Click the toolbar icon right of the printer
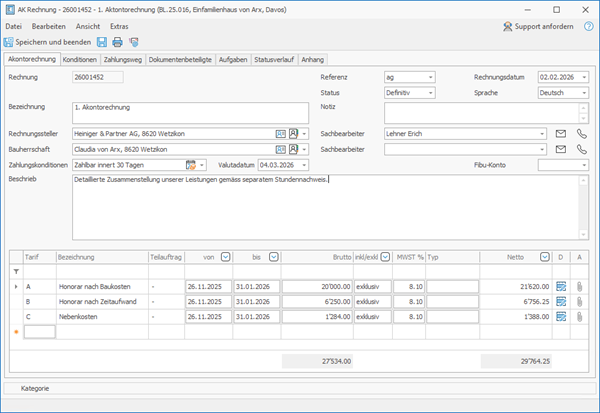This screenshot has height=413, width=600. coord(134,42)
